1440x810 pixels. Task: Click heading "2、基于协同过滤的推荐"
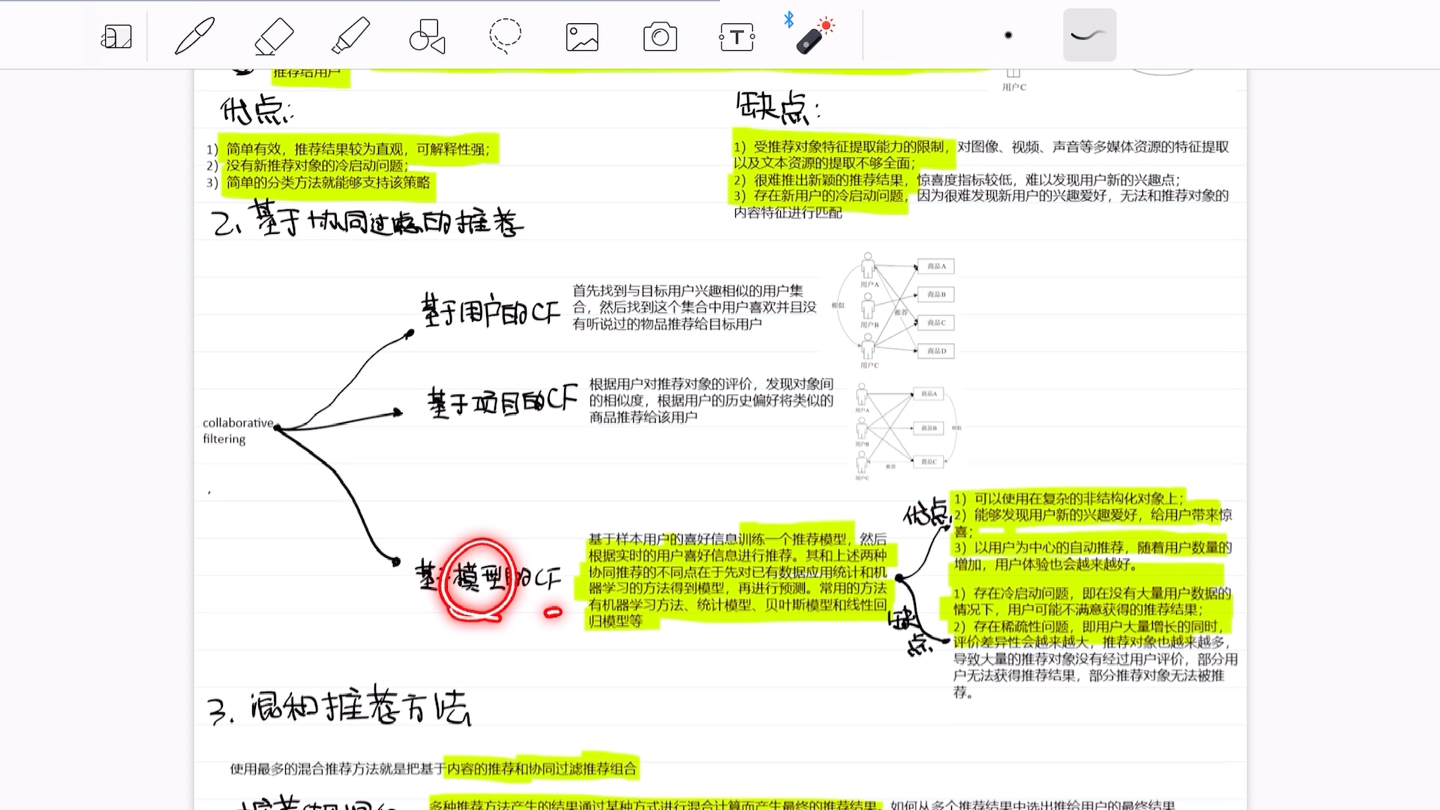coord(369,219)
